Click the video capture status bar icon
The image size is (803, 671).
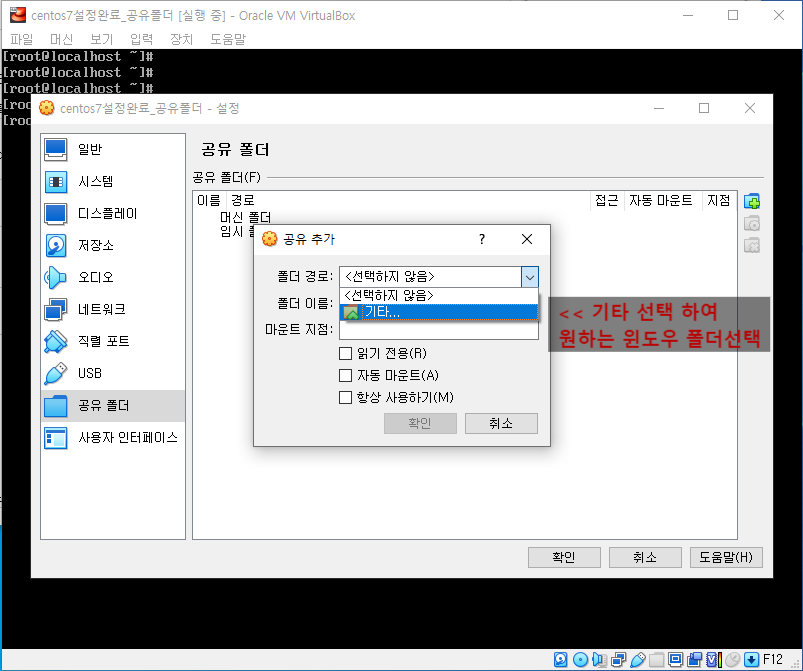[x=694, y=660]
